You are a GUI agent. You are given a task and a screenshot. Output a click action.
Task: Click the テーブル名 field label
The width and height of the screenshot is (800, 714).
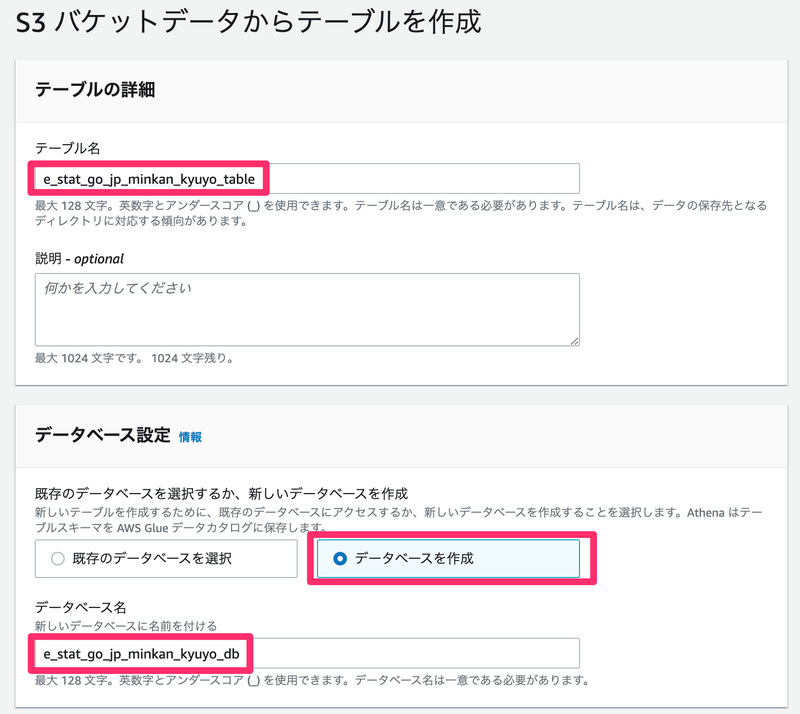point(67,149)
